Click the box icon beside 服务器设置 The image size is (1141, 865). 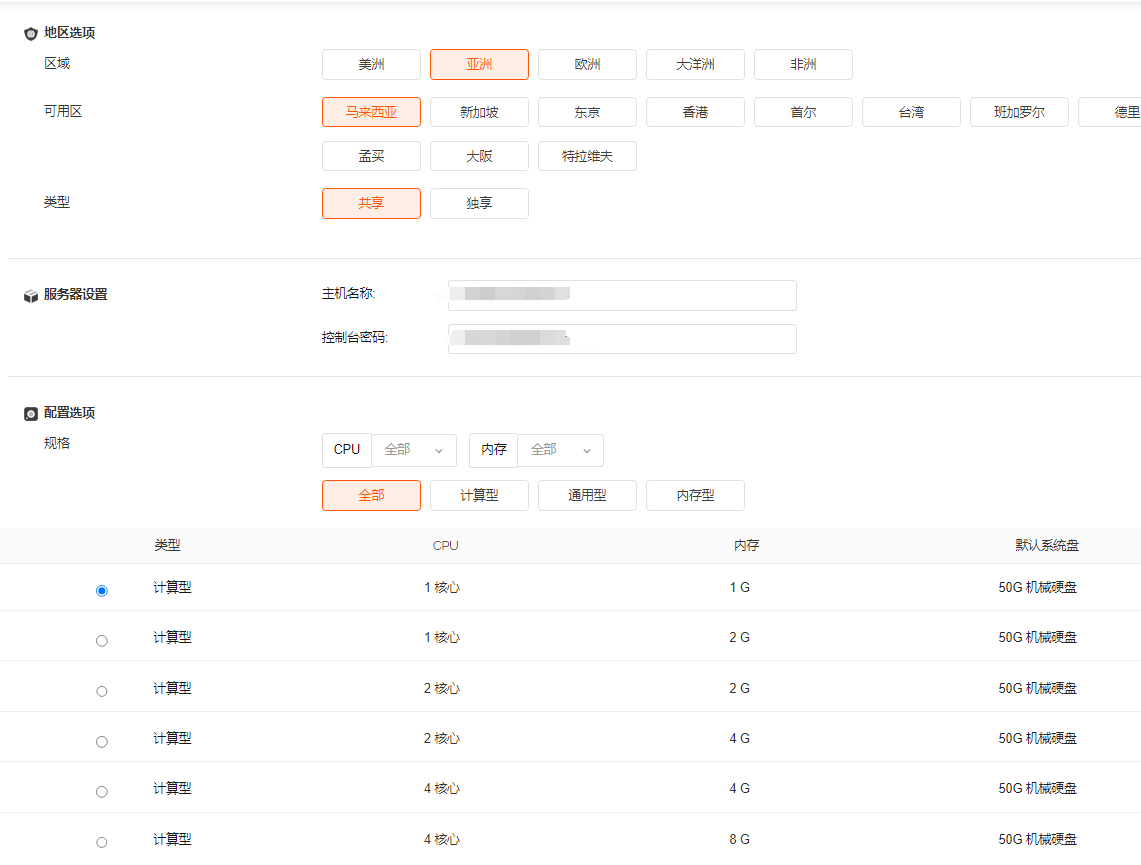tap(31, 296)
